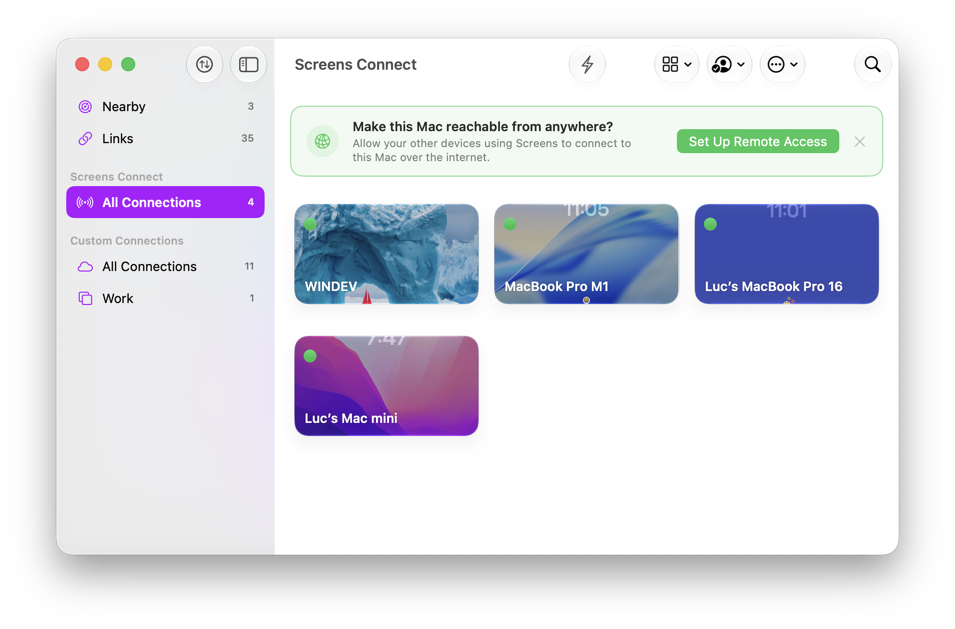Select Custom Connections All Connections item

[165, 266]
